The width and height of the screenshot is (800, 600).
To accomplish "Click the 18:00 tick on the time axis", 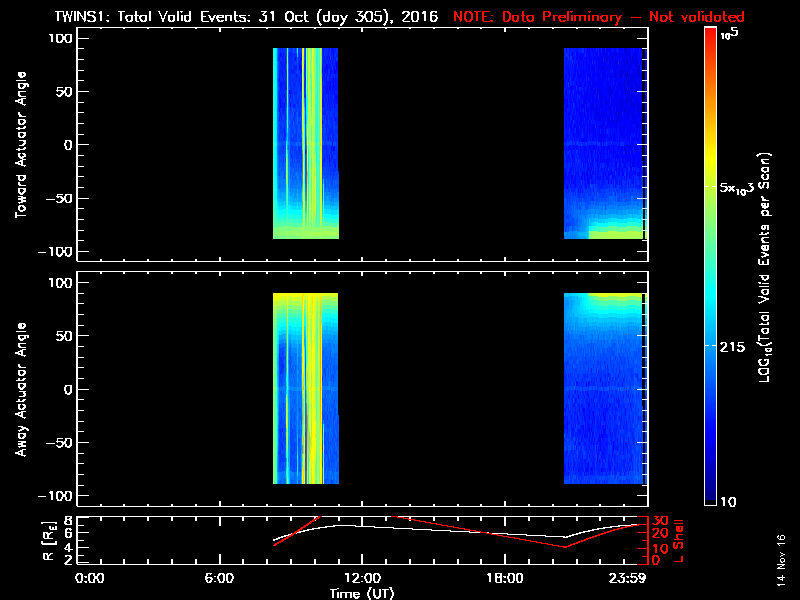I will (x=504, y=579).
